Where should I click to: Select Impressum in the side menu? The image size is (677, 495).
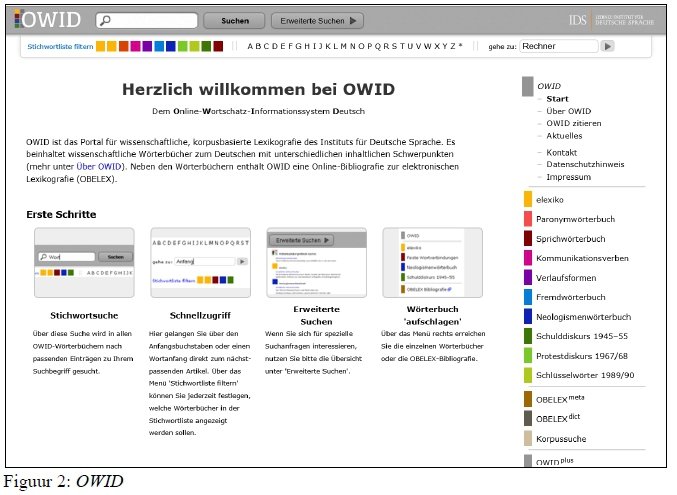[x=568, y=176]
